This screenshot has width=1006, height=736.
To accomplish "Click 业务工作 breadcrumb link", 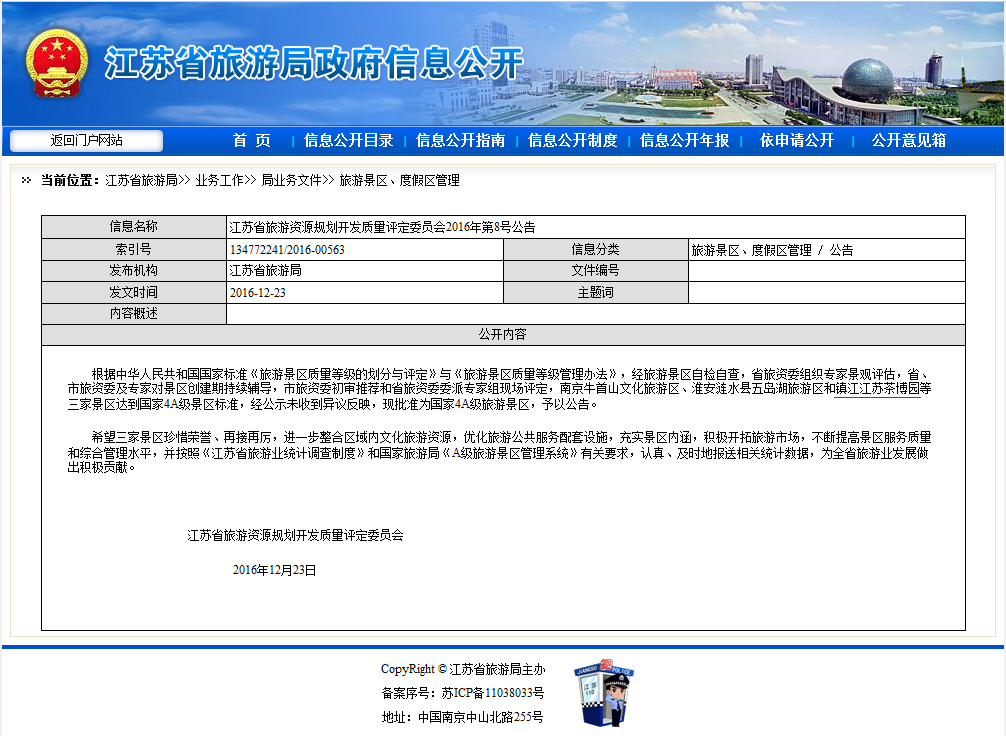I will pyautogui.click(x=219, y=181).
